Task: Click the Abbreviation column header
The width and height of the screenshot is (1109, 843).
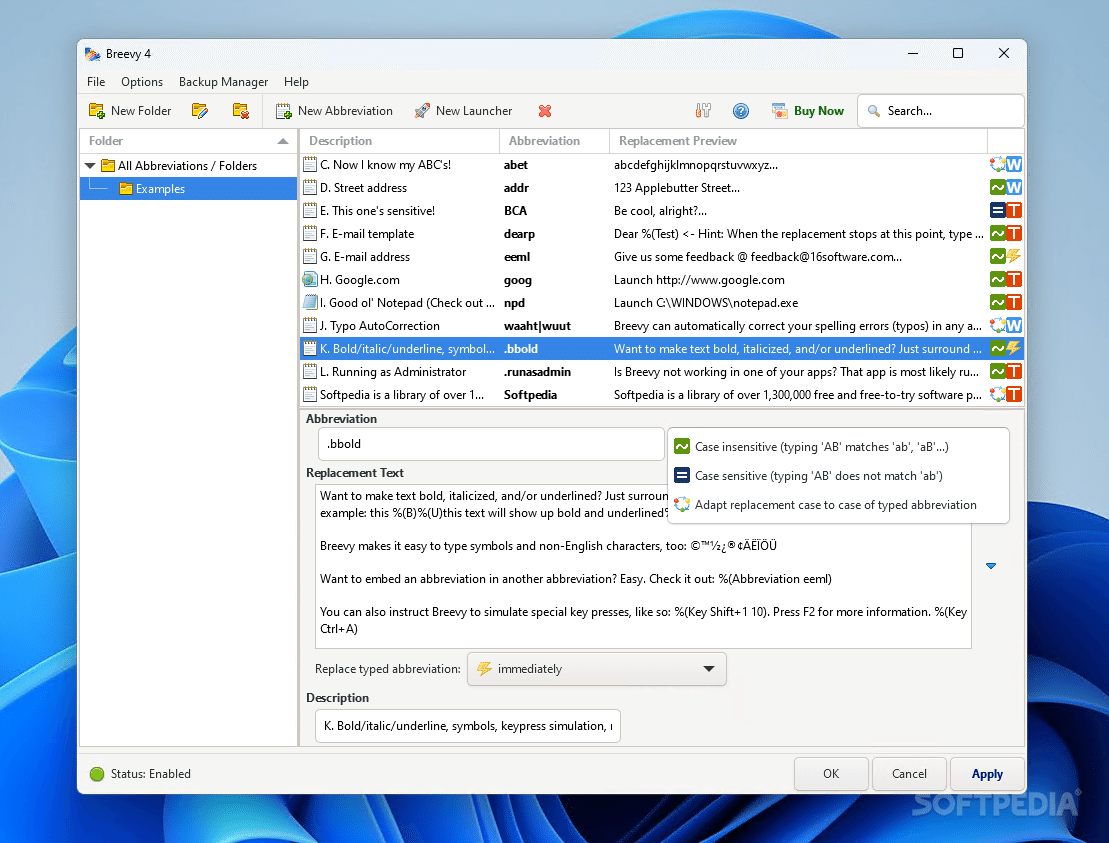Action: tap(554, 141)
